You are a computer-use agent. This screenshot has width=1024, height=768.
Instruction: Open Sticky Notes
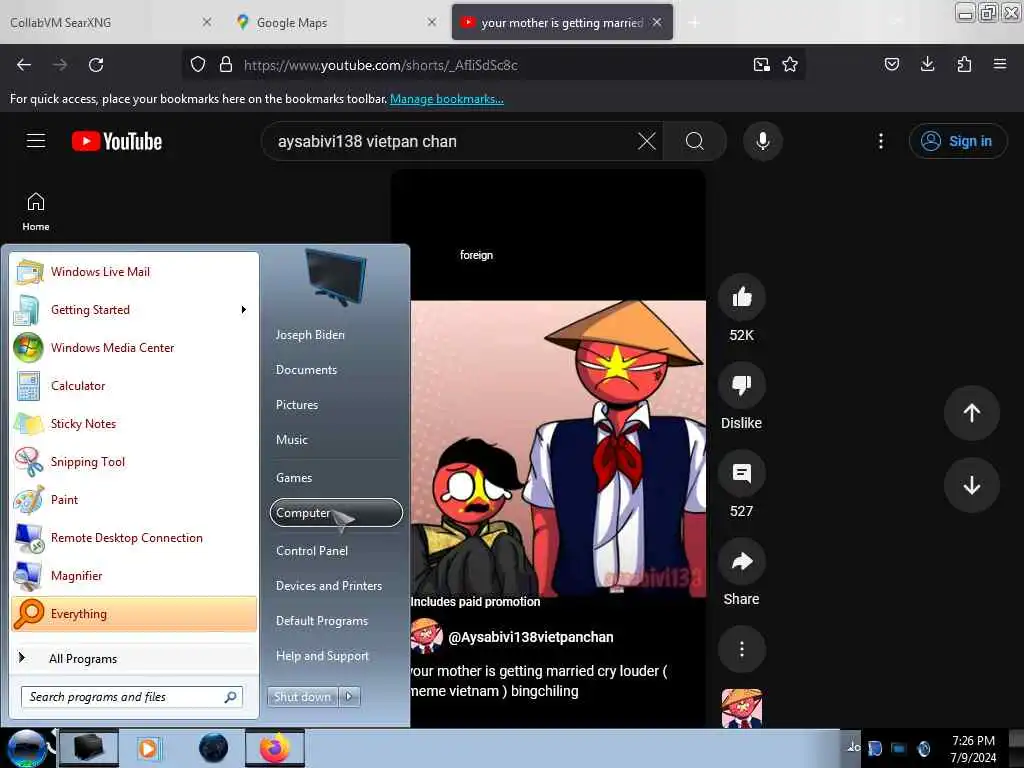[134, 423]
